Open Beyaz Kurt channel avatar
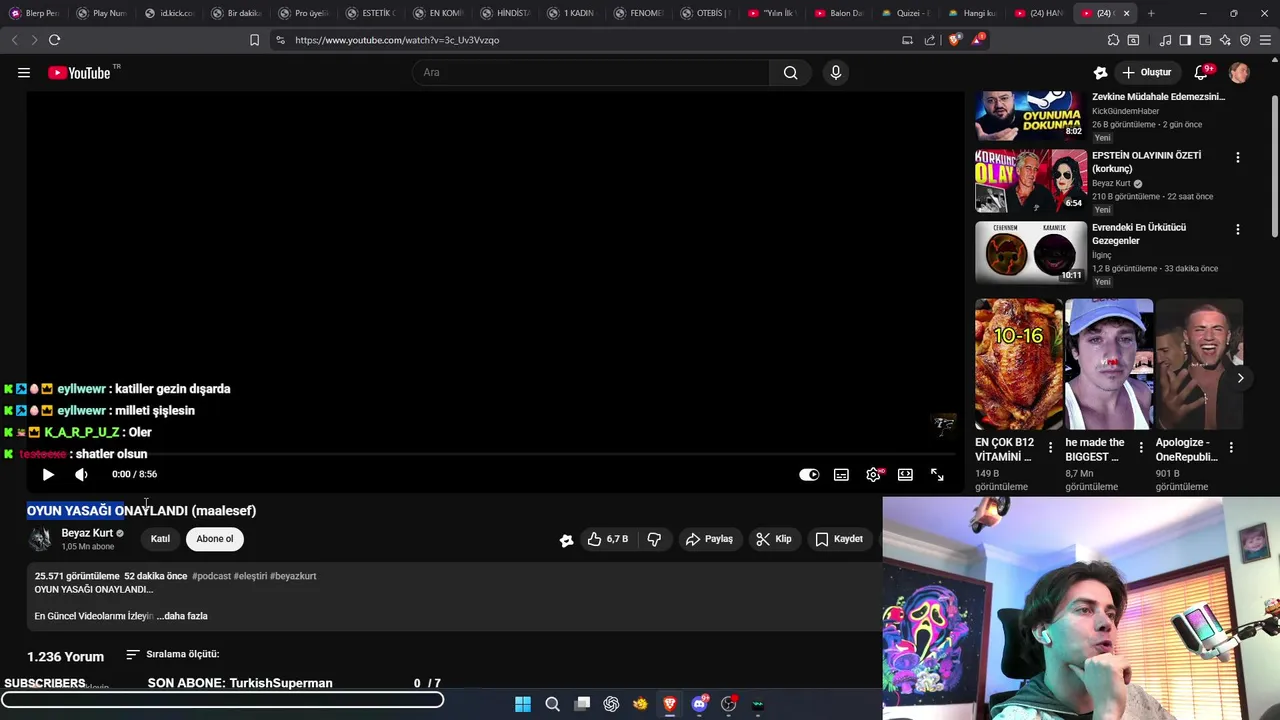 tap(40, 539)
